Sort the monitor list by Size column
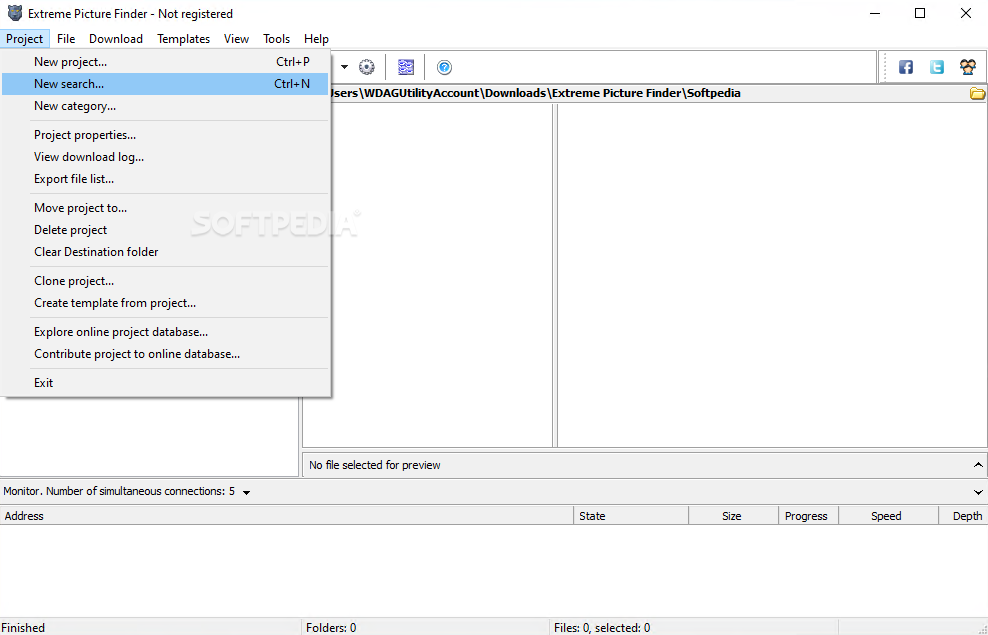This screenshot has width=988, height=635. 734,516
